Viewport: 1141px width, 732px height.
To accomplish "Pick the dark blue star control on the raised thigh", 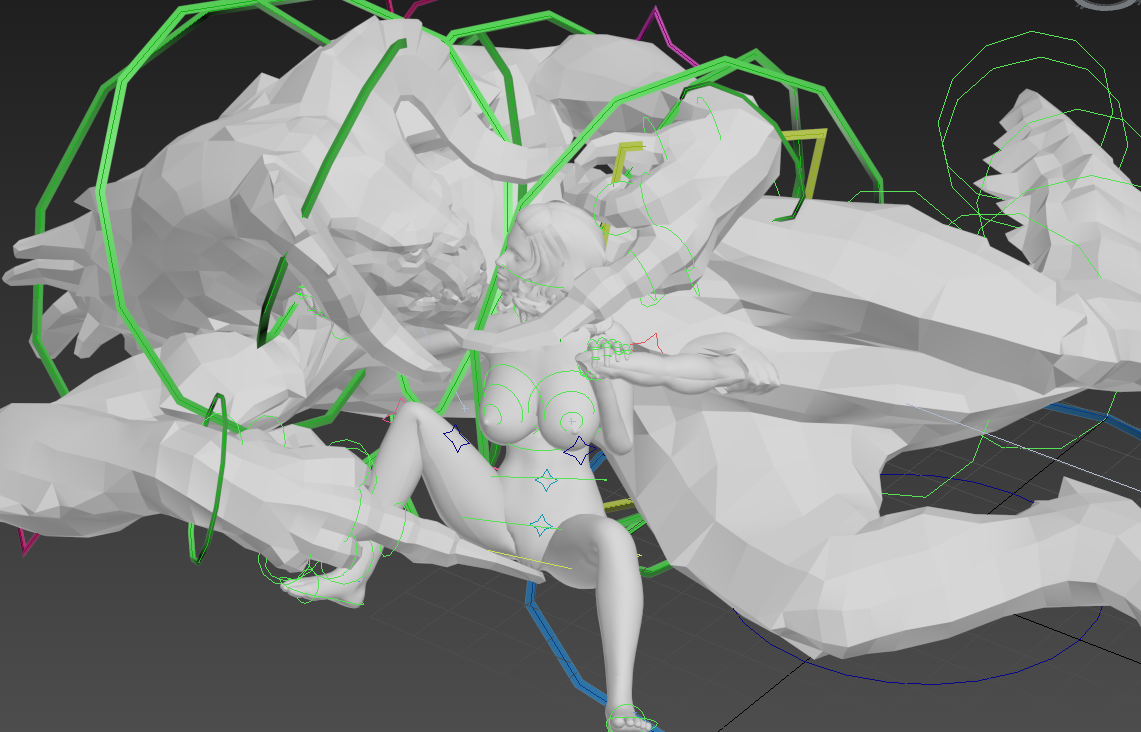I will pyautogui.click(x=456, y=439).
